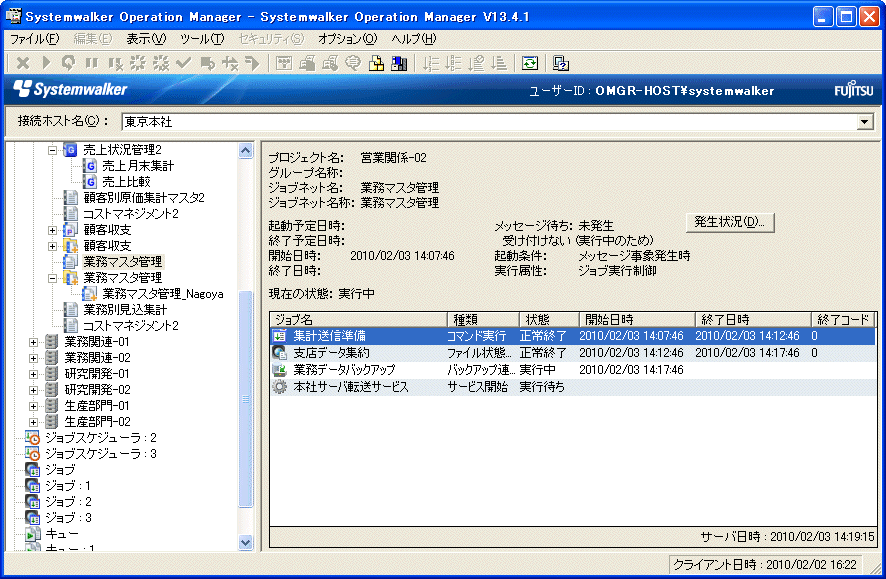
Task: Open the 表示(V) menu
Action: coord(146,38)
